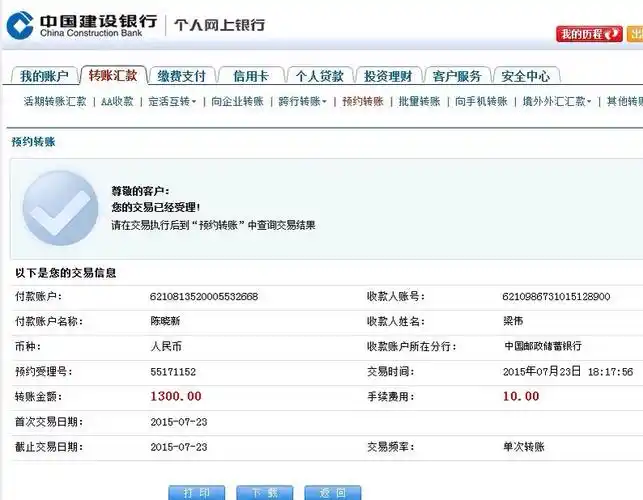Expand the 境外外汇汇款 dropdown menu
This screenshot has width=643, height=500.
click(x=556, y=101)
